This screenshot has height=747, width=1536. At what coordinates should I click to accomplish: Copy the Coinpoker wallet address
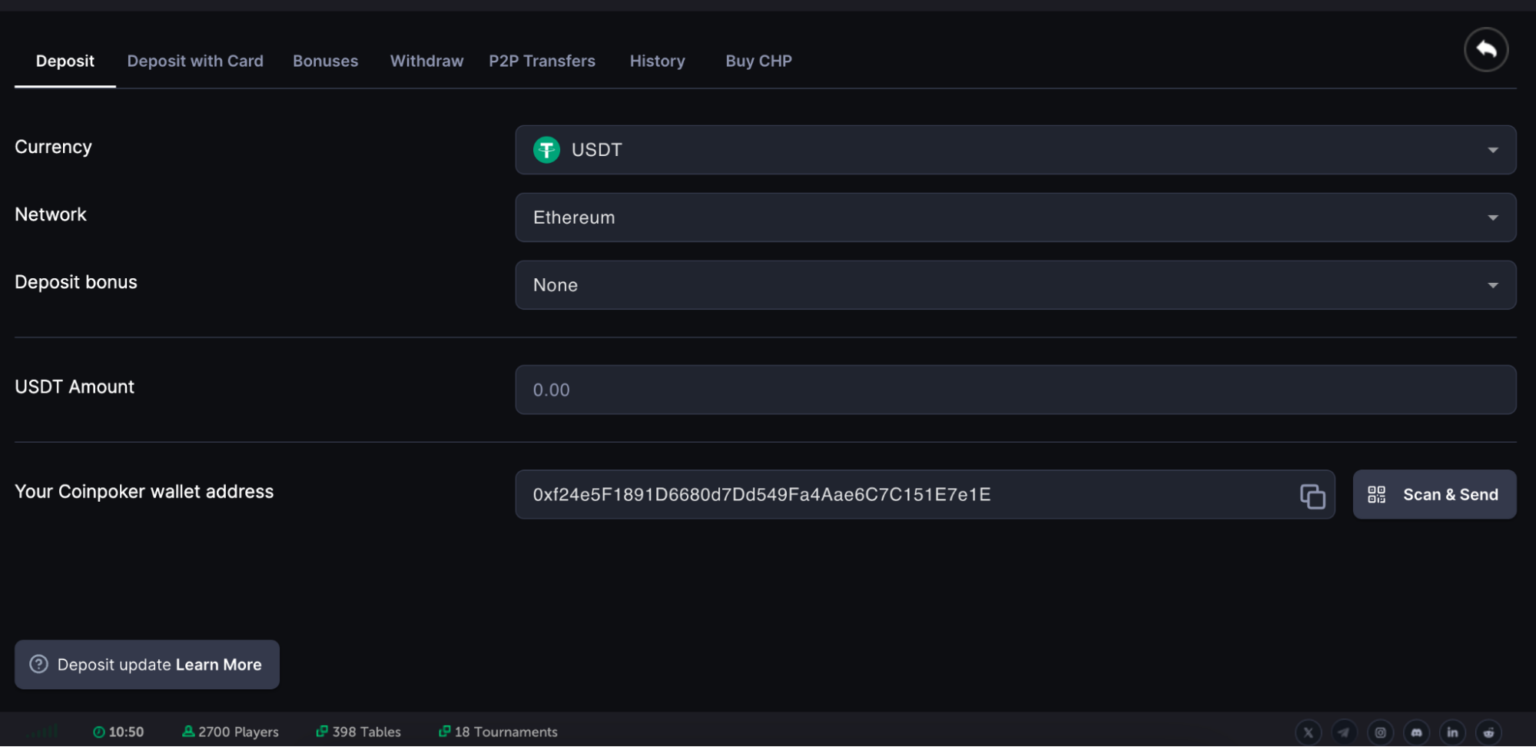[1312, 495]
